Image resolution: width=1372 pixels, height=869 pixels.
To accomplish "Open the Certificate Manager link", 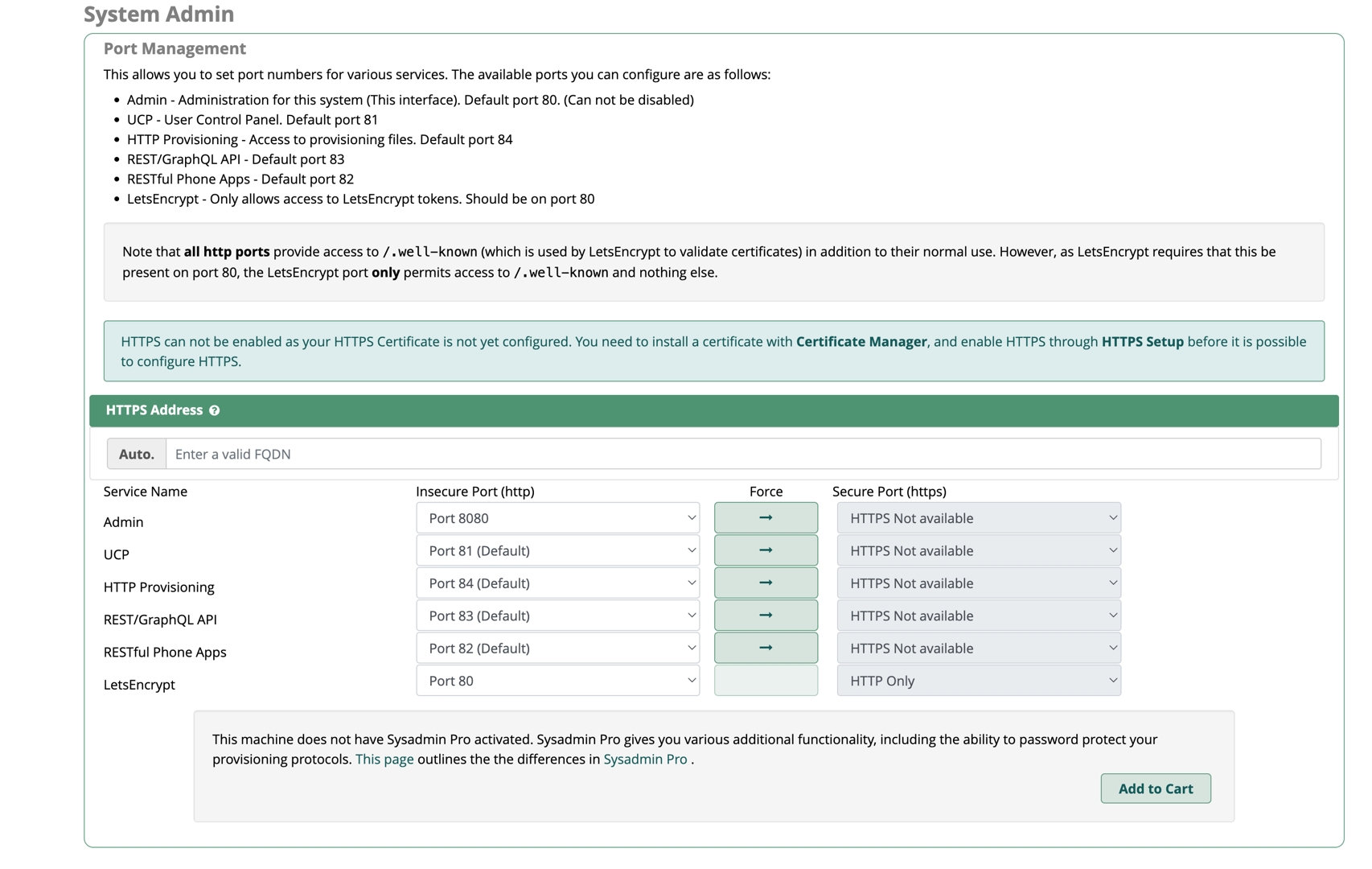I will [861, 342].
